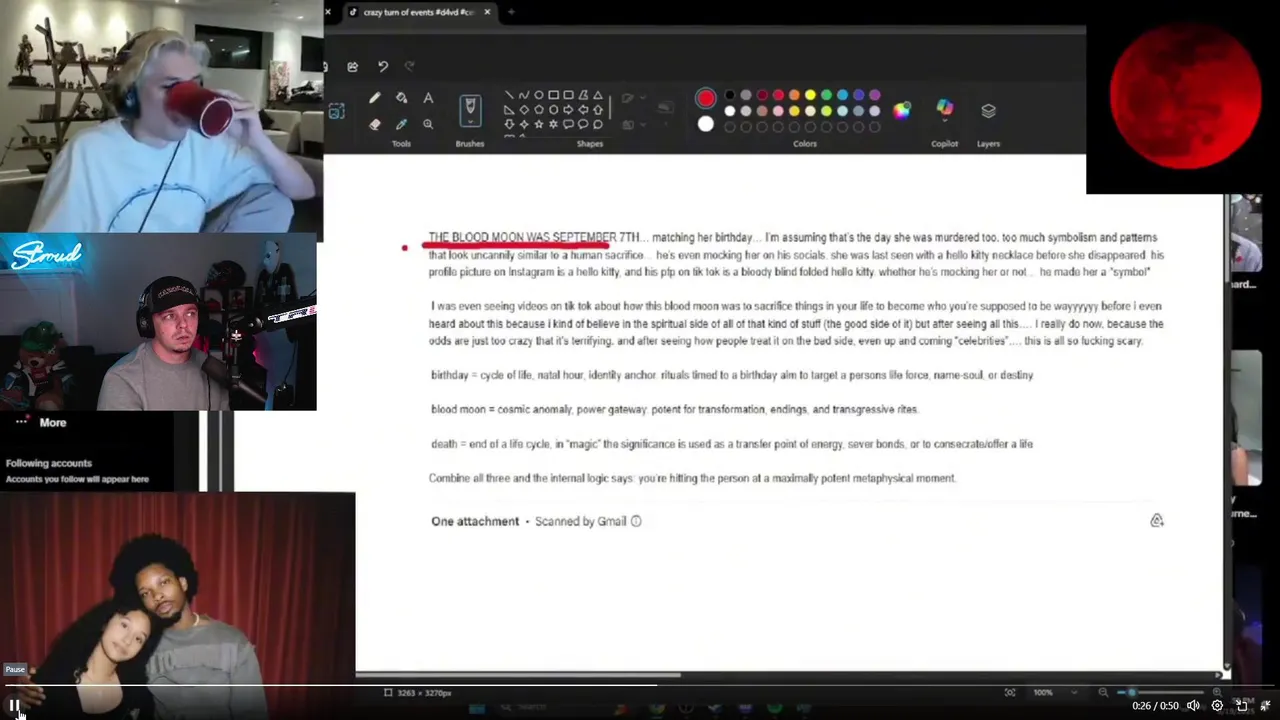Open the TikTok More menu item
The image size is (1280, 720).
pos(40,422)
